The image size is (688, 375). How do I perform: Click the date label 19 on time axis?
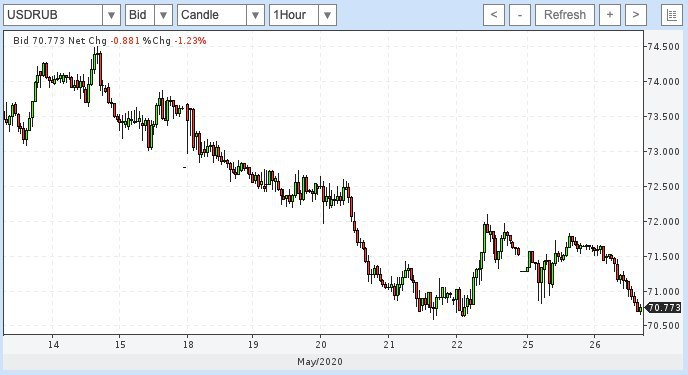253,345
